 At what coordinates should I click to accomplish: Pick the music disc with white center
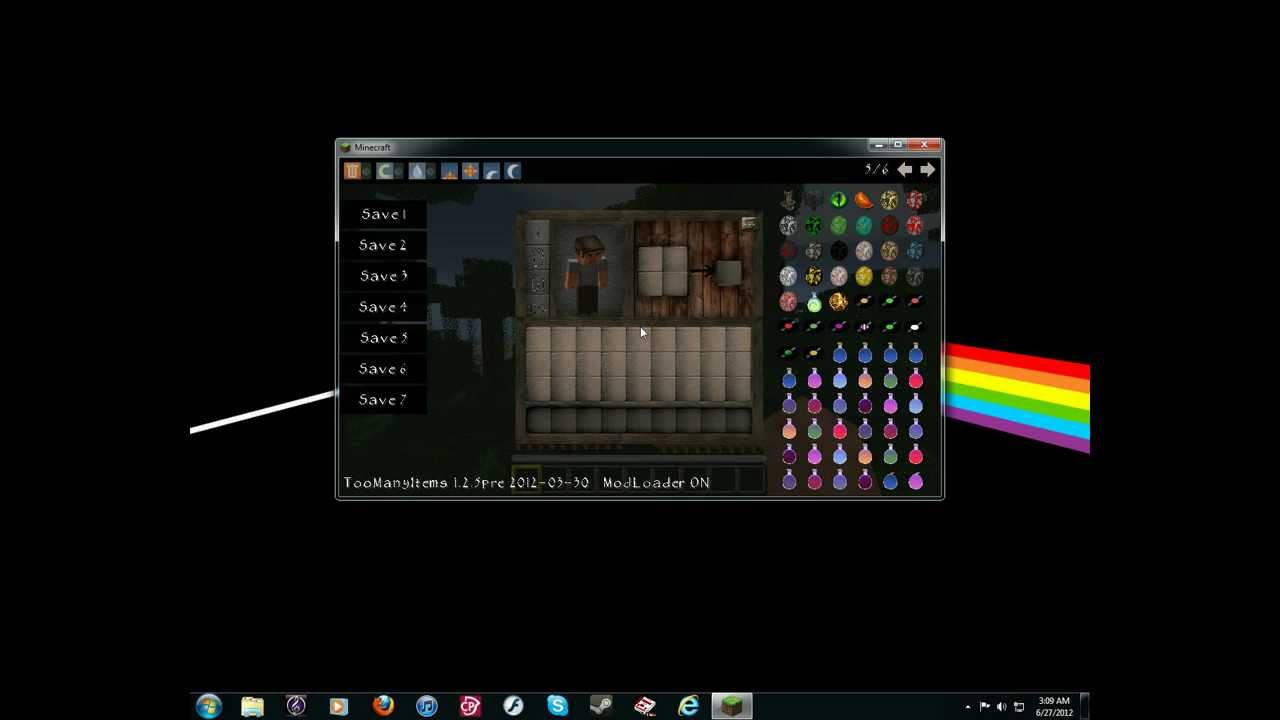pyautogui.click(x=915, y=327)
